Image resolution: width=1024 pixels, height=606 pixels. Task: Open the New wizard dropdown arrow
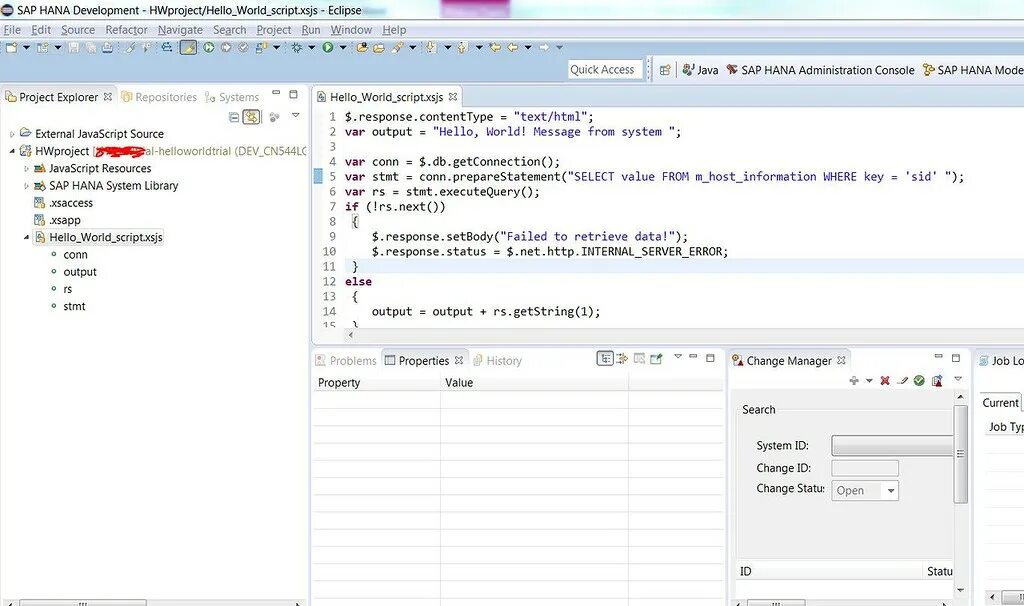[x=26, y=48]
